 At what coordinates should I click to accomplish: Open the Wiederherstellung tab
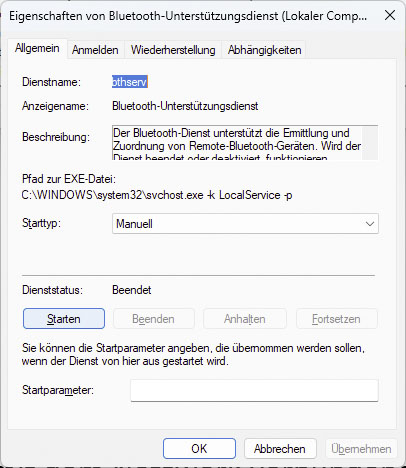[x=173, y=50]
